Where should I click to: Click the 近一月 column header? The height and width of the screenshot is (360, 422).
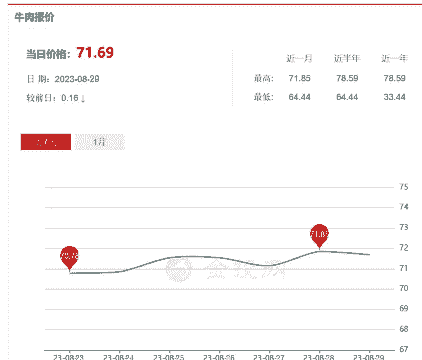click(299, 58)
